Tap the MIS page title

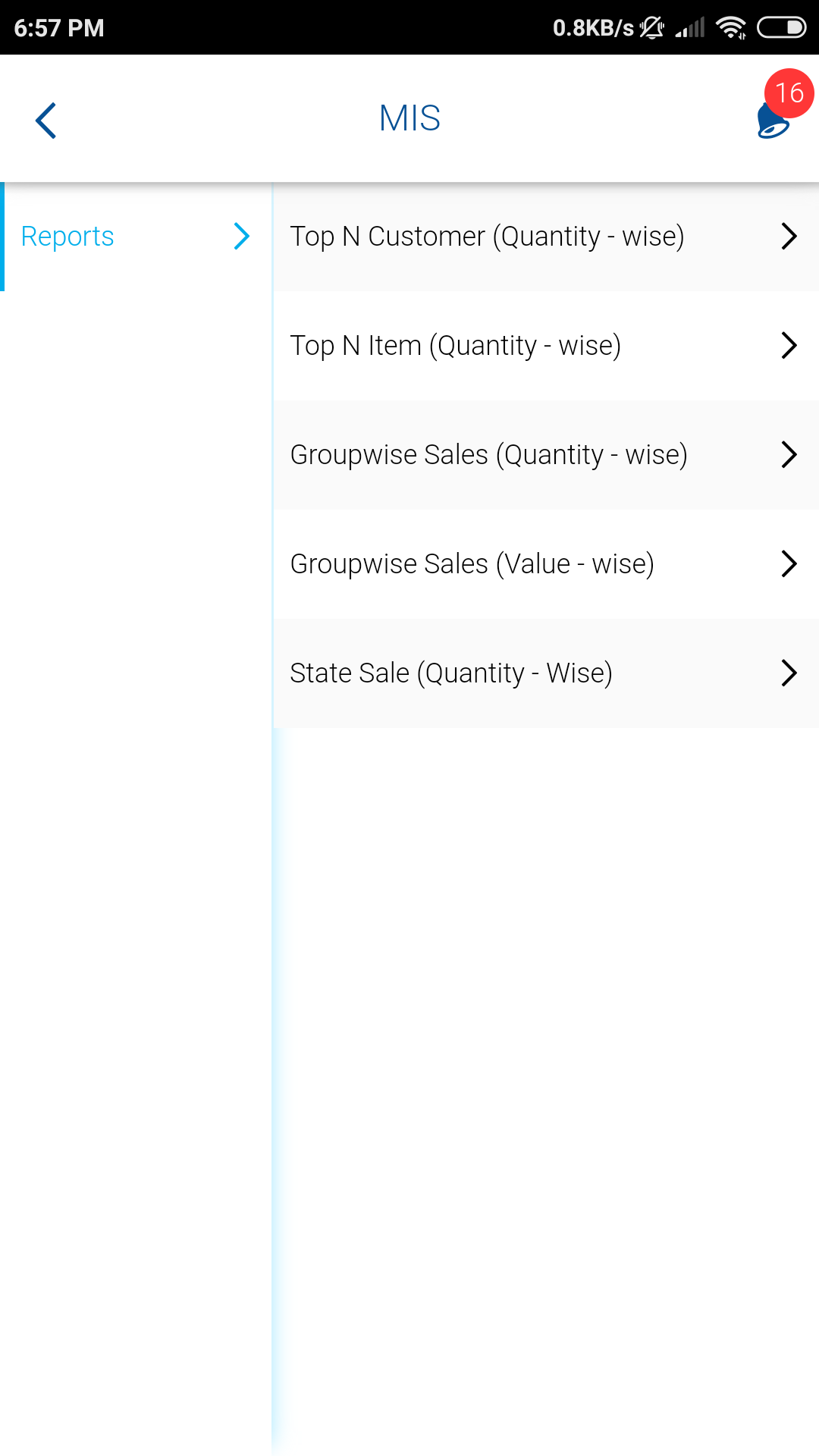(x=409, y=118)
